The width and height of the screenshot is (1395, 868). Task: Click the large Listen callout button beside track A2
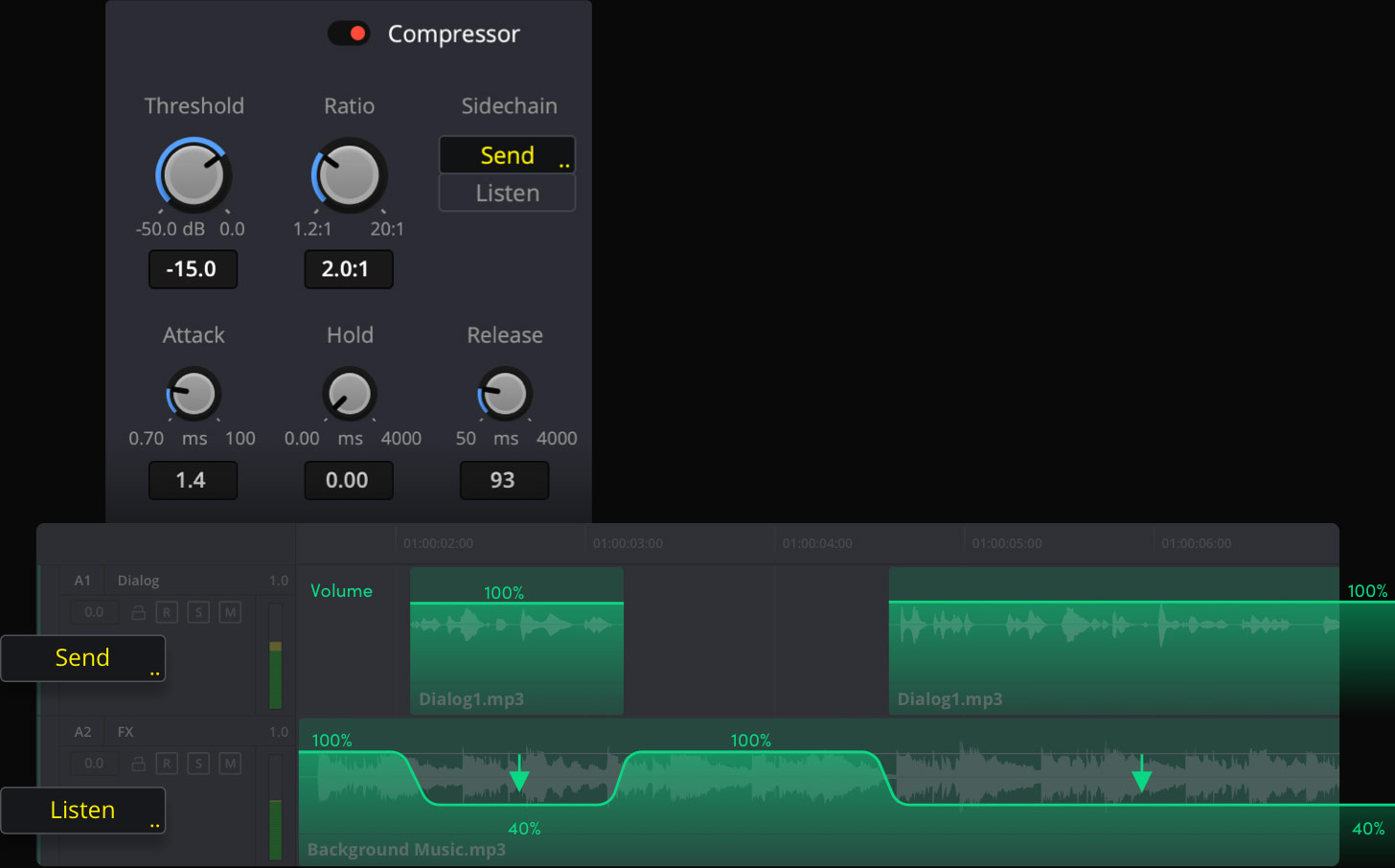tap(83, 811)
